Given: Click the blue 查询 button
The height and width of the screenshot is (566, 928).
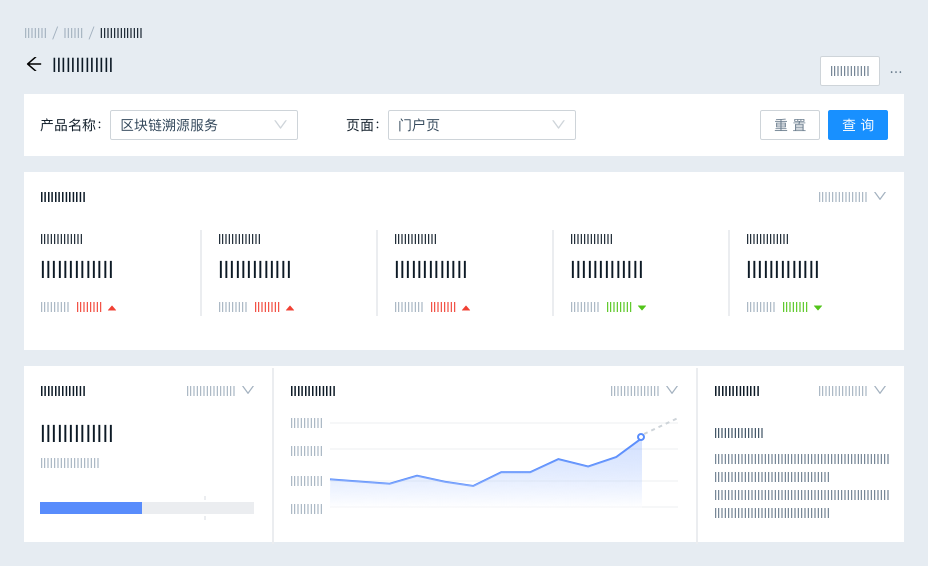Looking at the screenshot, I should pyautogui.click(x=858, y=125).
